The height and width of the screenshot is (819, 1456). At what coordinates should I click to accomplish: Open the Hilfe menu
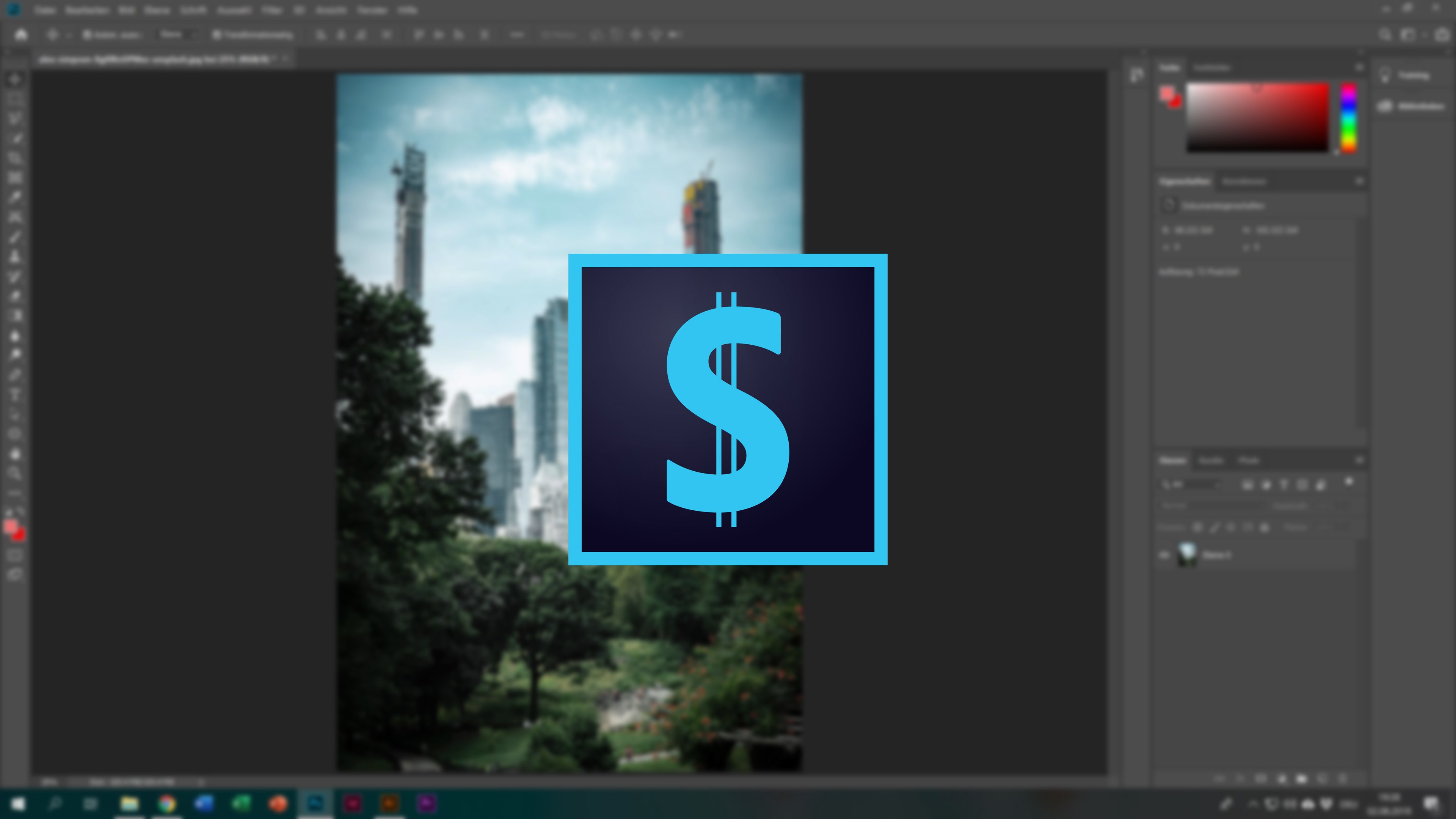click(x=407, y=10)
